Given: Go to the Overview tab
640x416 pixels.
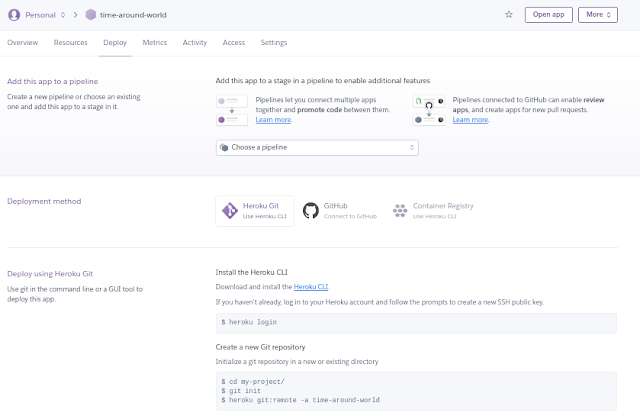Looking at the screenshot, I should 22,42.
